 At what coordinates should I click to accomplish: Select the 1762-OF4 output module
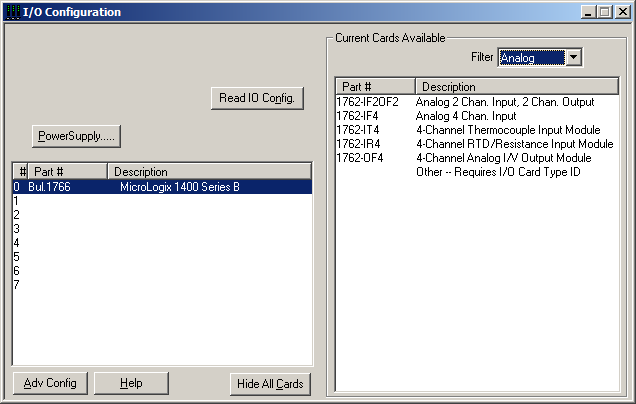tap(477, 158)
